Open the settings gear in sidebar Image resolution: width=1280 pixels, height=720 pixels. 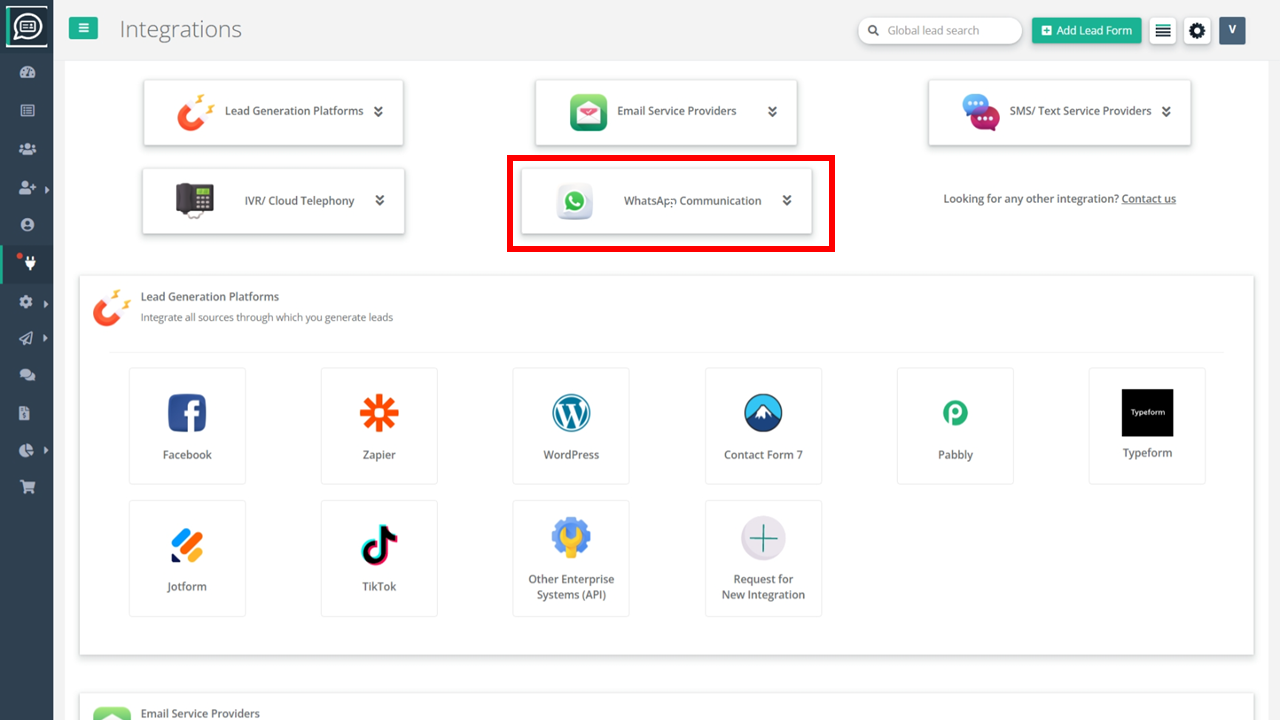pos(27,302)
